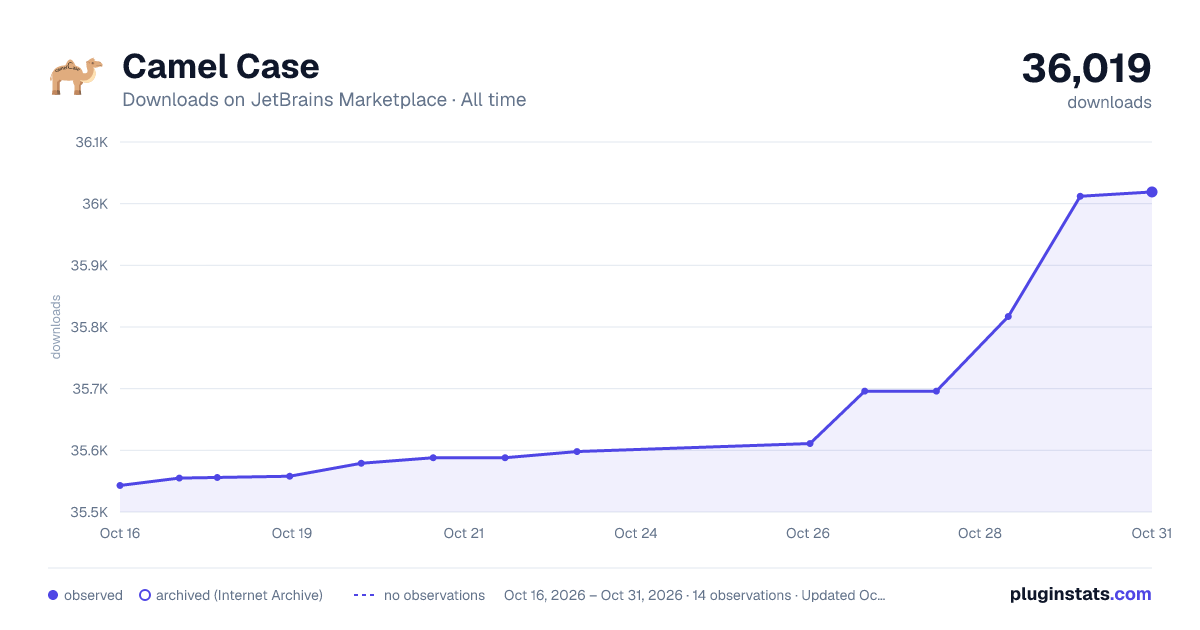Click the Oct 24 x-axis label
The image size is (1200, 630).
[636, 533]
